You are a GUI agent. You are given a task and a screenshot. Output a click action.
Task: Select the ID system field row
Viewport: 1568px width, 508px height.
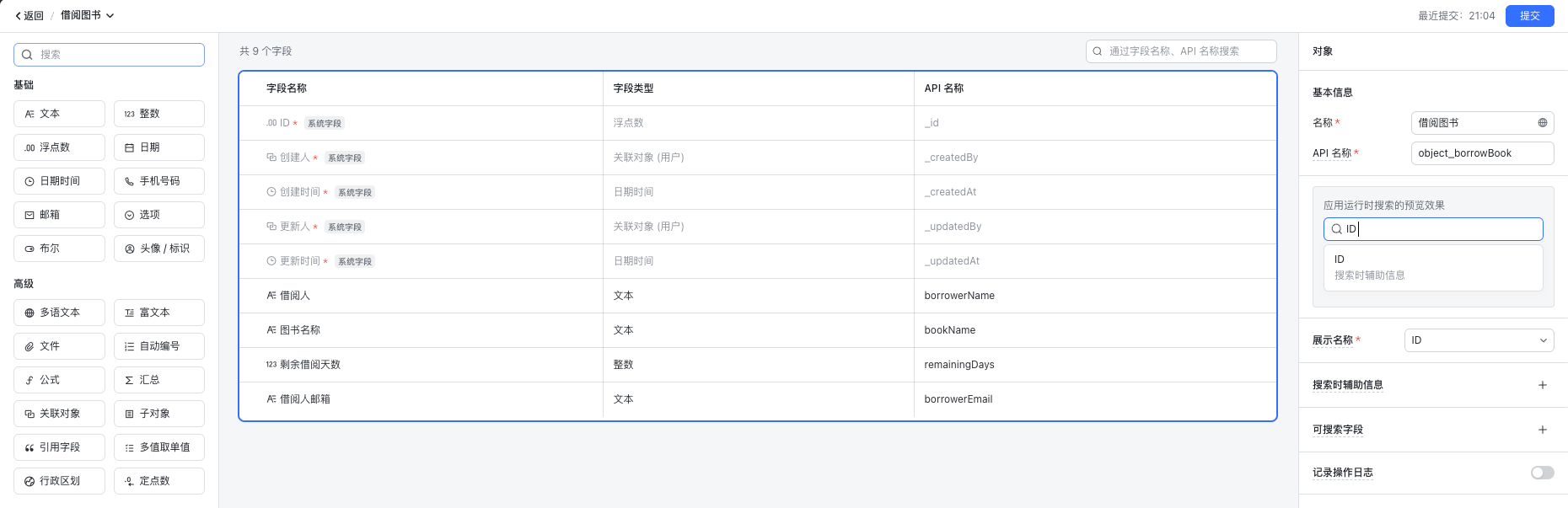pos(758,123)
